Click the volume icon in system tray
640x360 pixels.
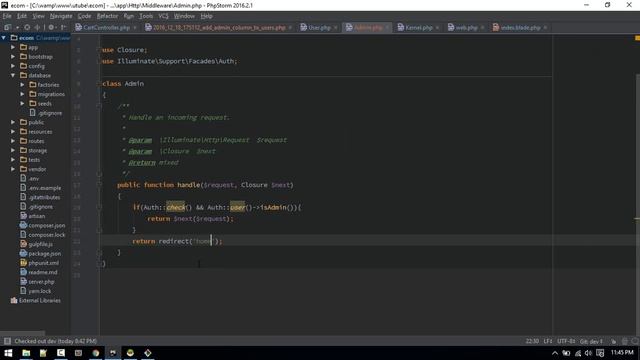588,353
